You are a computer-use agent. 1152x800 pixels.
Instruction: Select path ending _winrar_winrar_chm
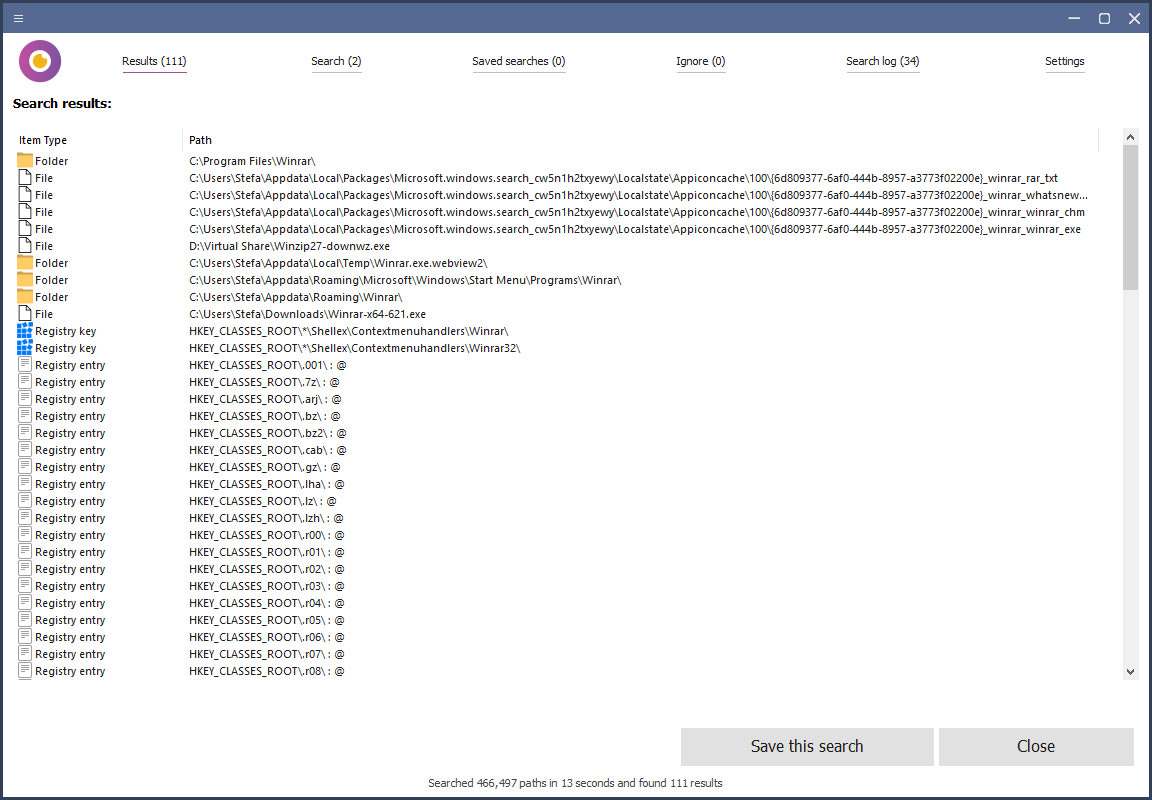pyautogui.click(x=637, y=212)
